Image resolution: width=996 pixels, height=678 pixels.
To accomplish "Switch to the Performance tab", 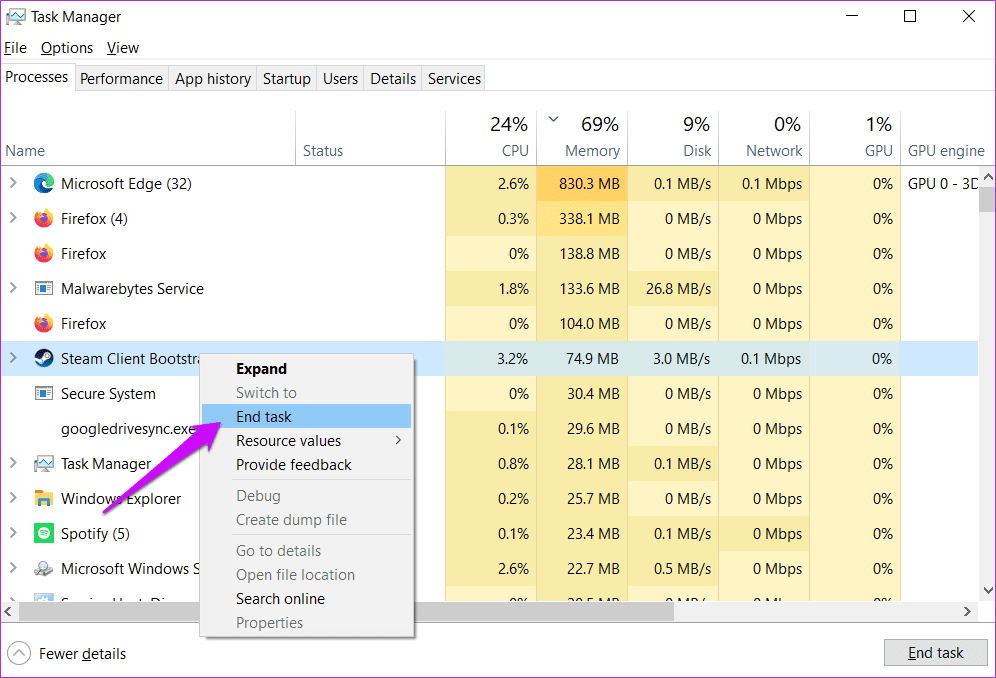I will tap(121, 79).
